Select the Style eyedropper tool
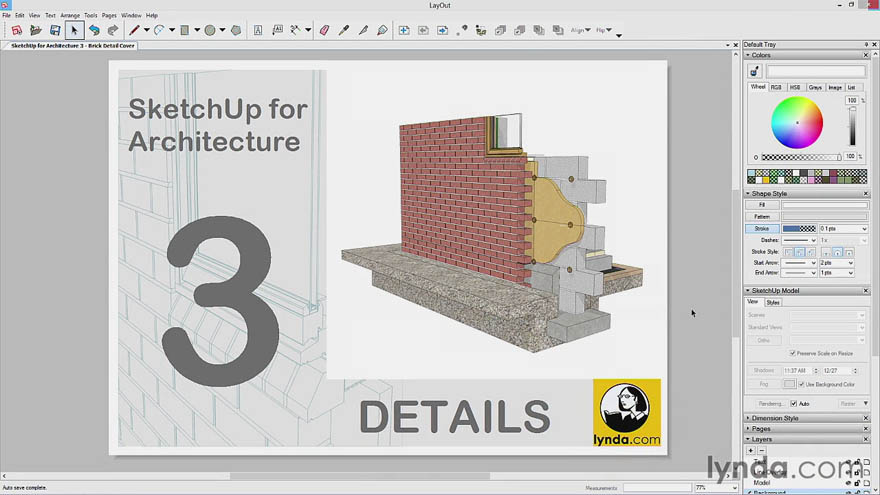 pos(343,30)
